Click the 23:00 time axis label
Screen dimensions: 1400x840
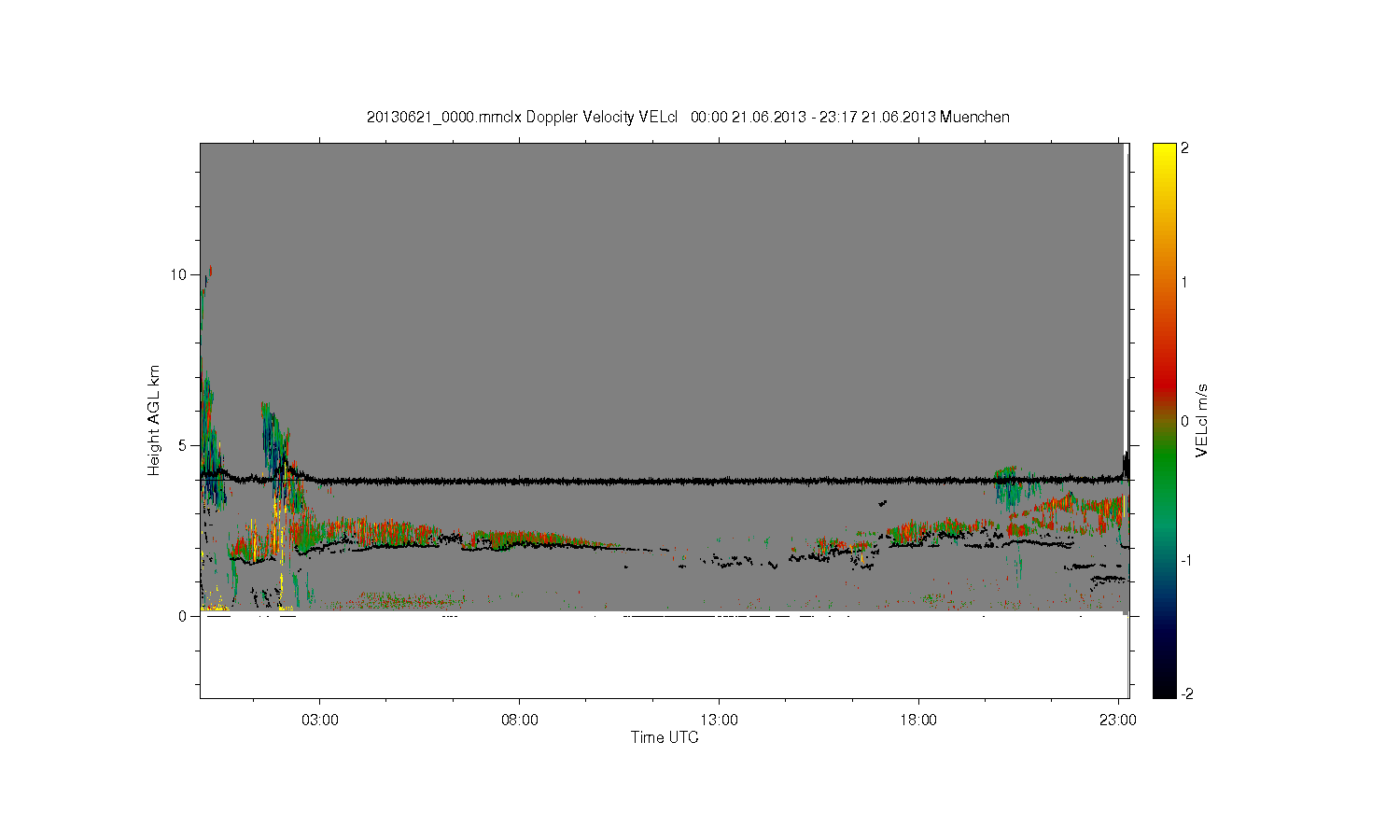[1119, 721]
